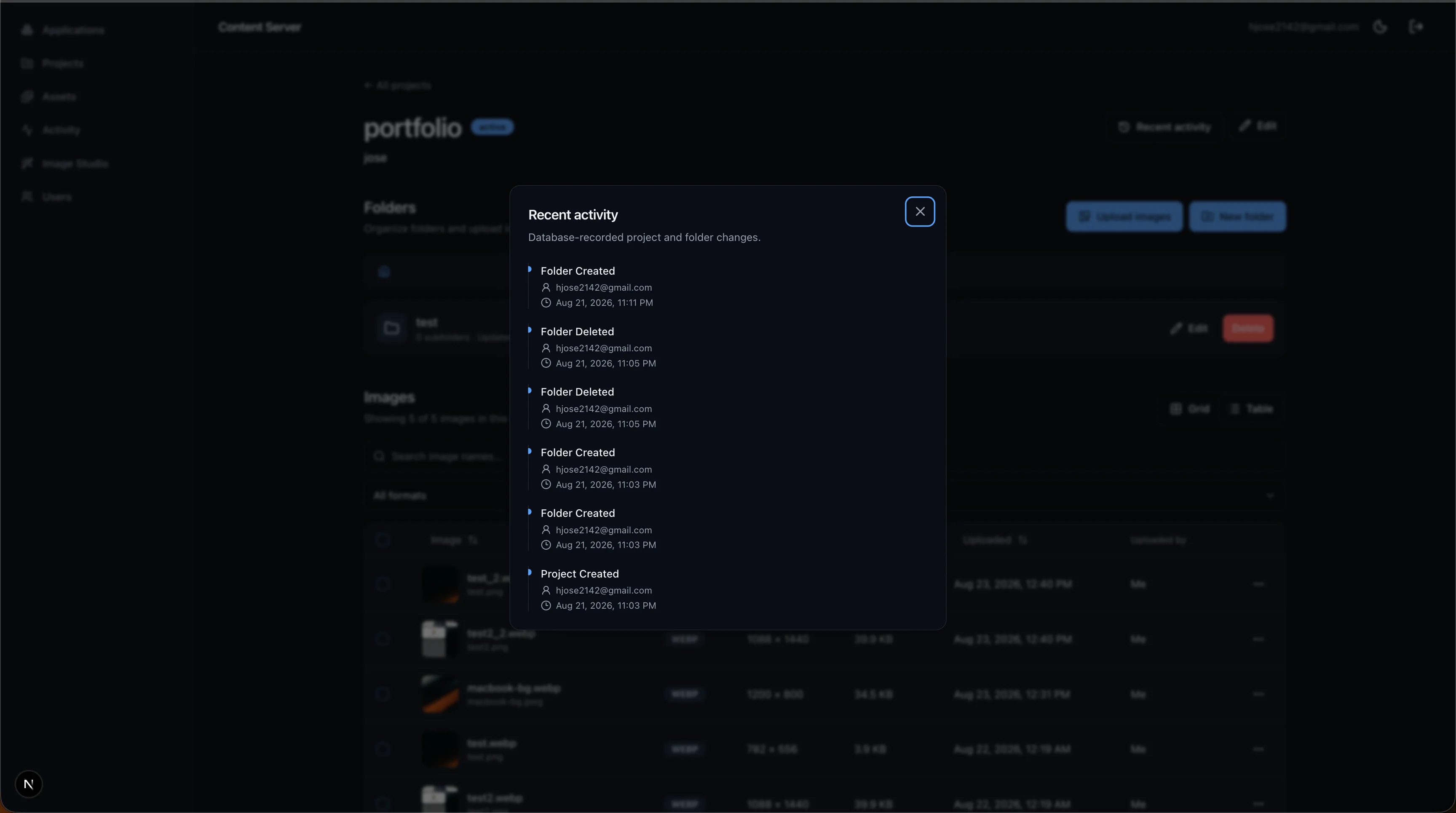Click the logout icon in the header
Screen dimensions: 1456x813
click(1415, 27)
